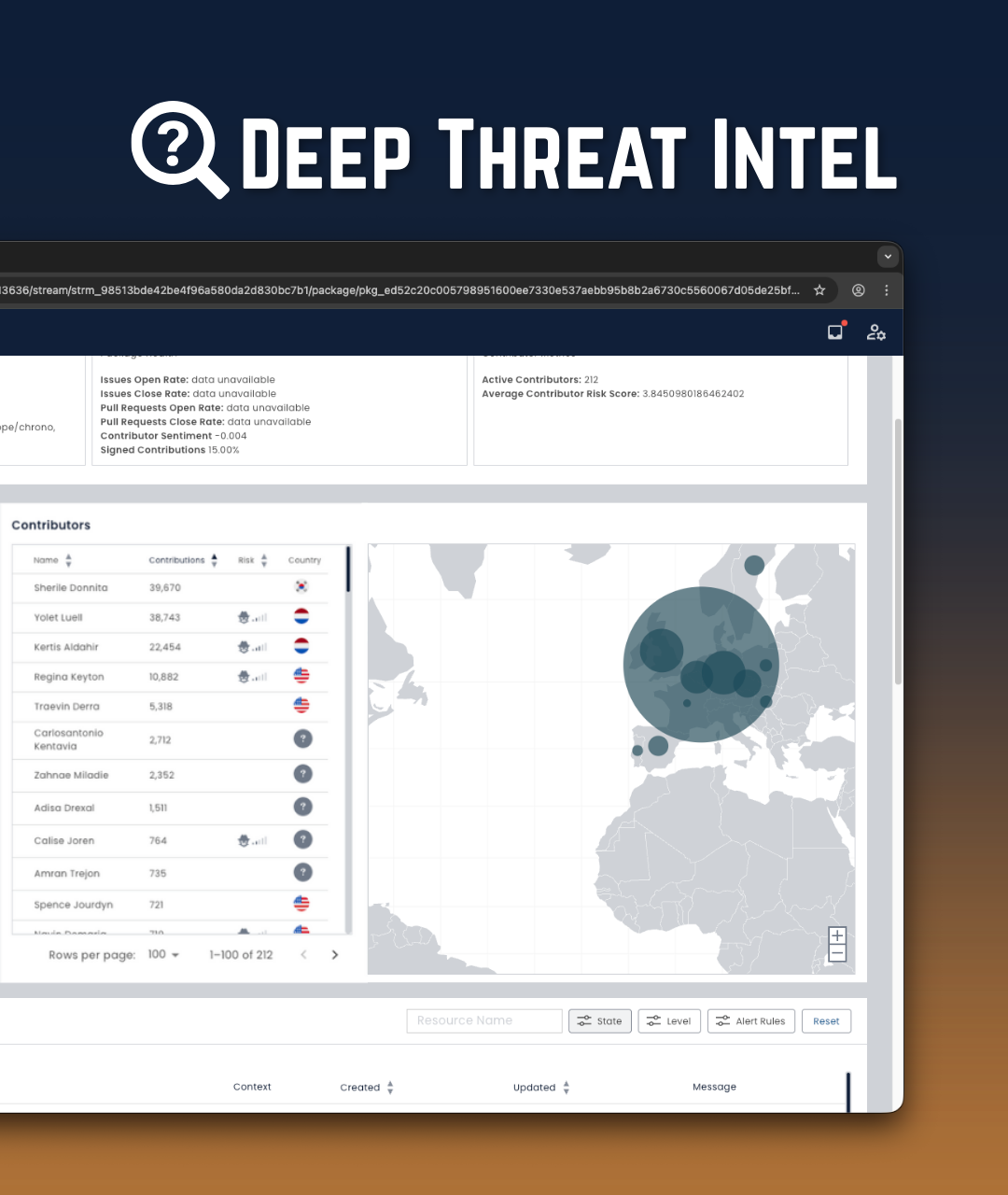
Task: Click the Netherlands flag for Kertis Aldahir
Action: click(301, 646)
